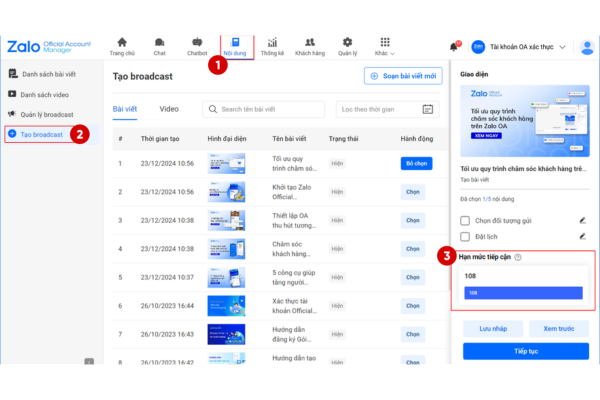
Task: Focus the Search tên bài viết field
Action: click(264, 109)
